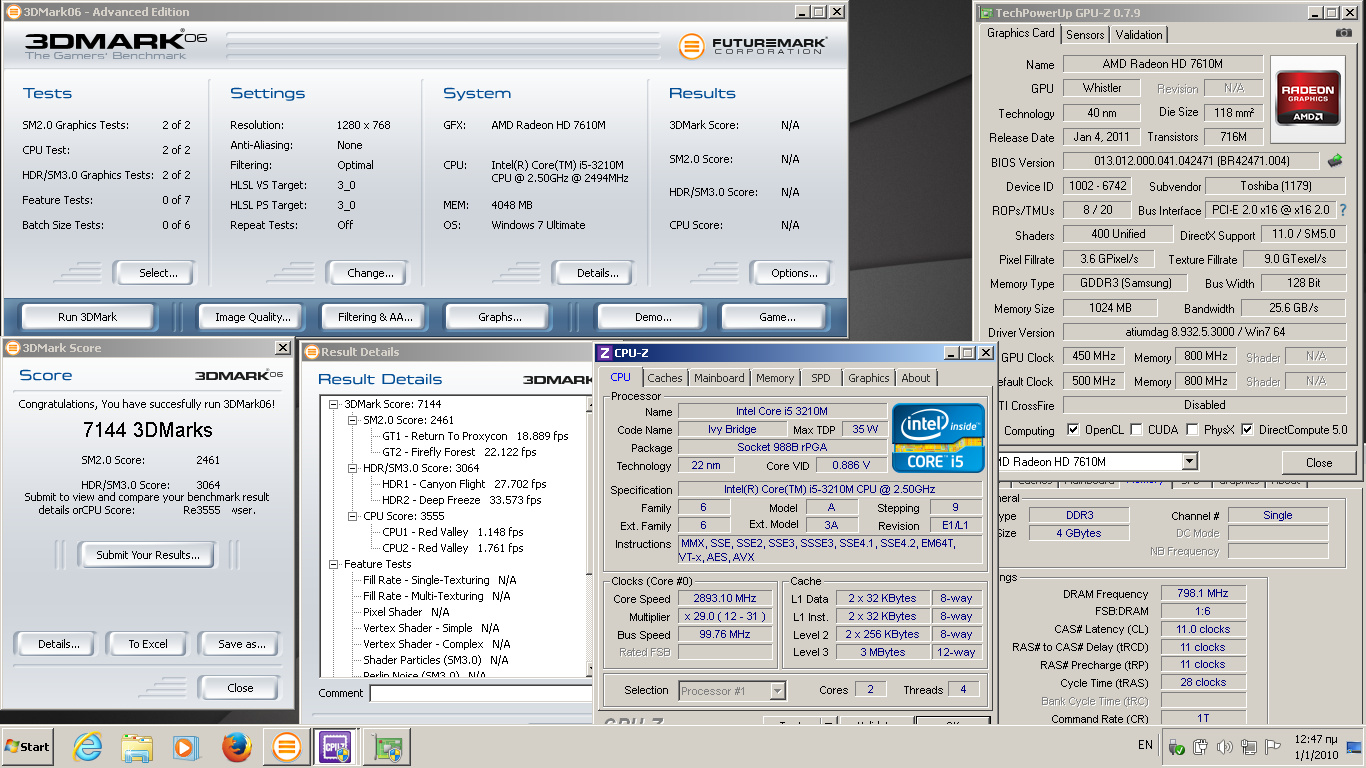Click the Windows Start button
1366x768 pixels.
28,746
